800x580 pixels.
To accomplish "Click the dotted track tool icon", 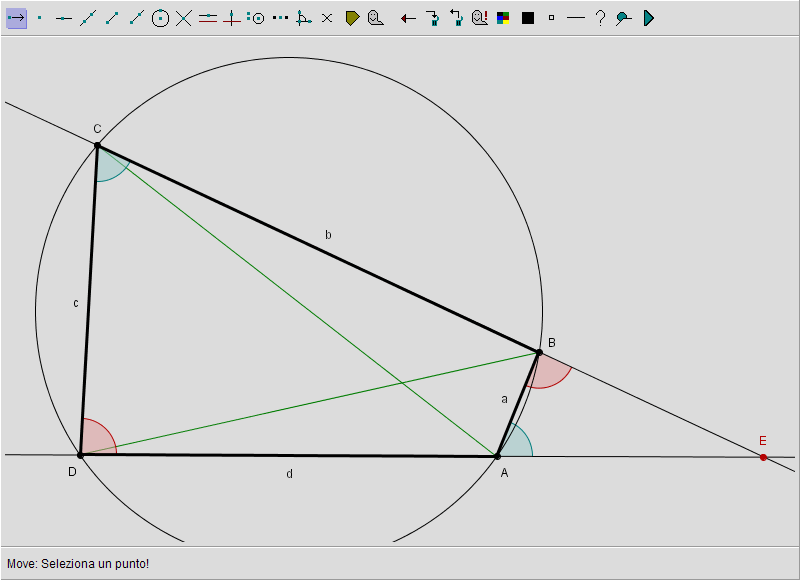I will tap(280, 18).
